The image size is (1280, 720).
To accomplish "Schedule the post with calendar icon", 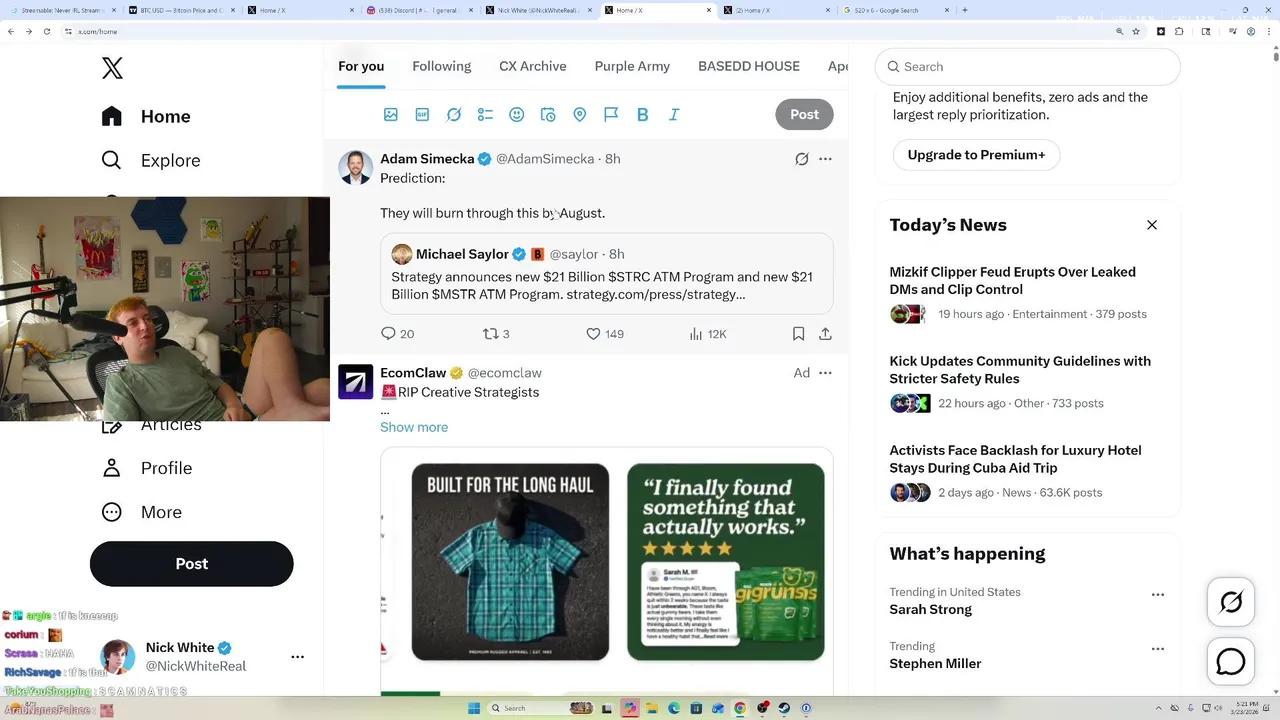I will tap(548, 115).
